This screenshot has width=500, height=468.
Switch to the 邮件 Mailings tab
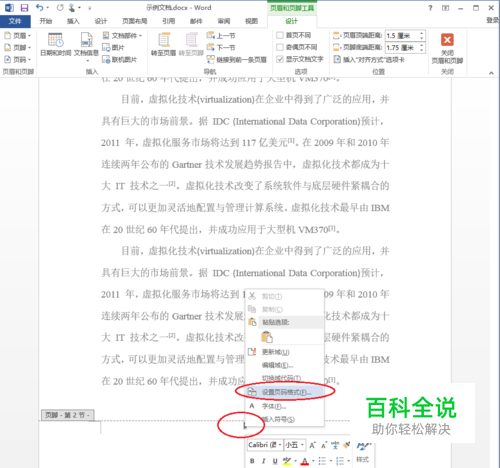pyautogui.click(x=196, y=21)
